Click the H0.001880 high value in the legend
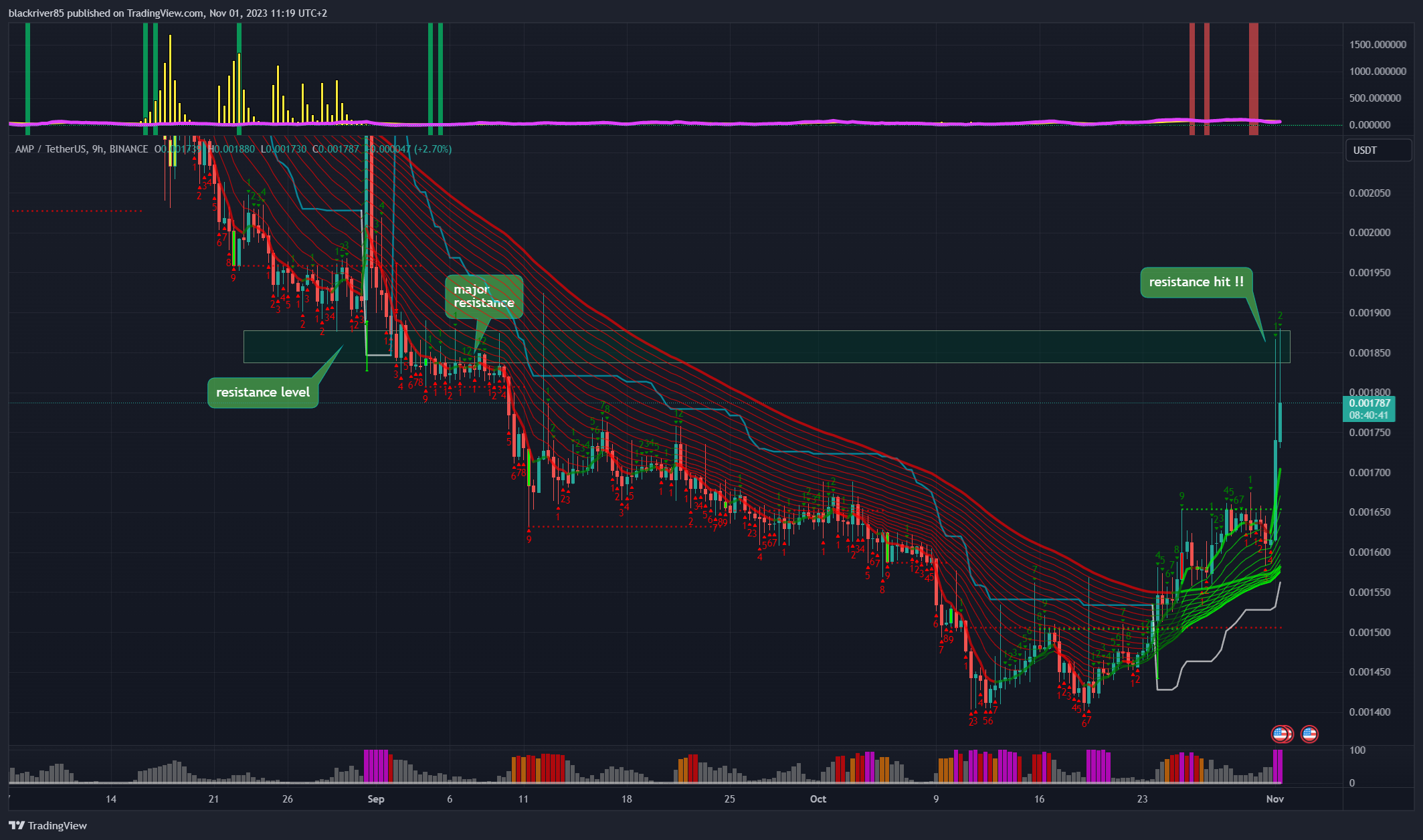 (231, 149)
